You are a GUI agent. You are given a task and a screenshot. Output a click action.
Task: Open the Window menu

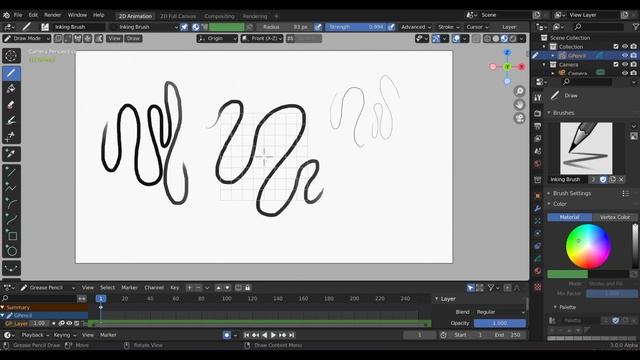[x=77, y=15]
